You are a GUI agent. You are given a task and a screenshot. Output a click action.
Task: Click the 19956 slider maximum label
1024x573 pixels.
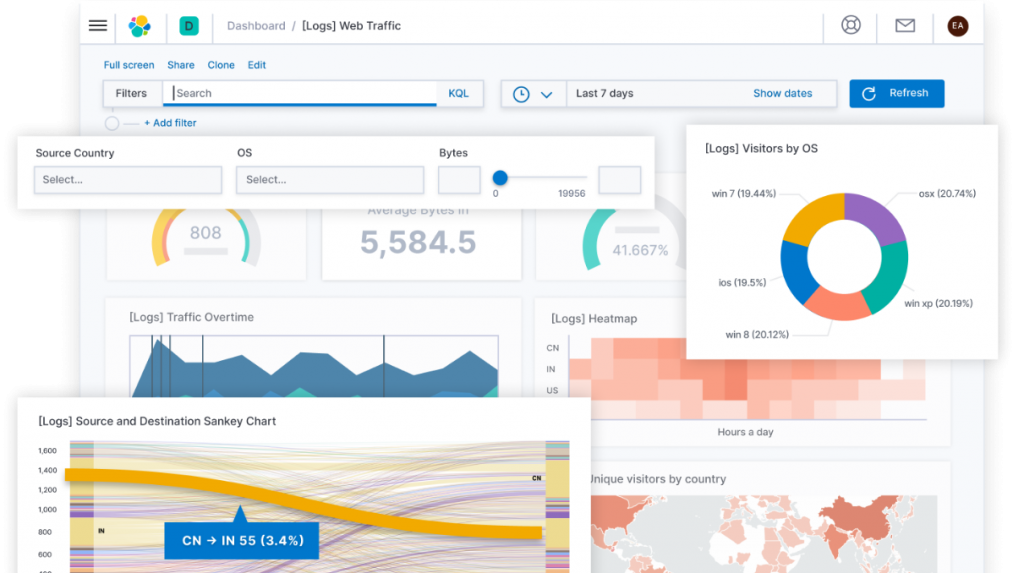pyautogui.click(x=571, y=193)
